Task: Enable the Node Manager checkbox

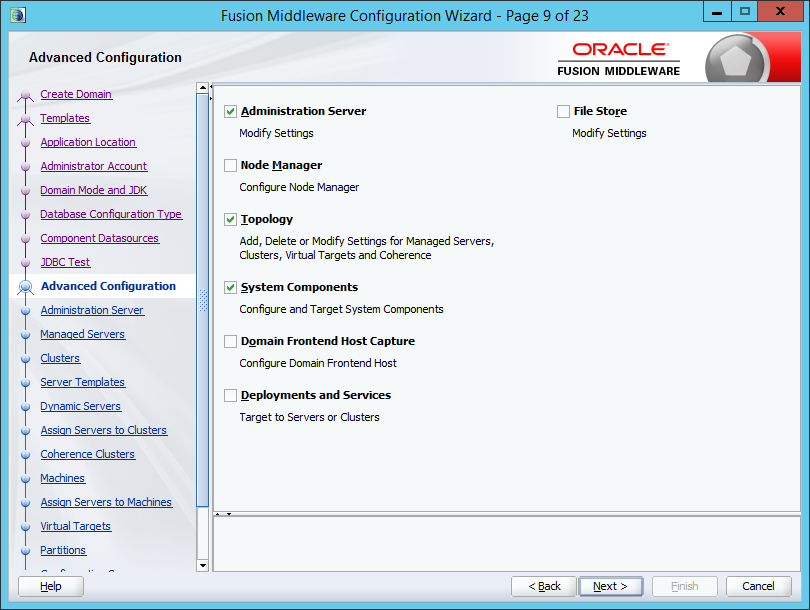Action: 230,165
